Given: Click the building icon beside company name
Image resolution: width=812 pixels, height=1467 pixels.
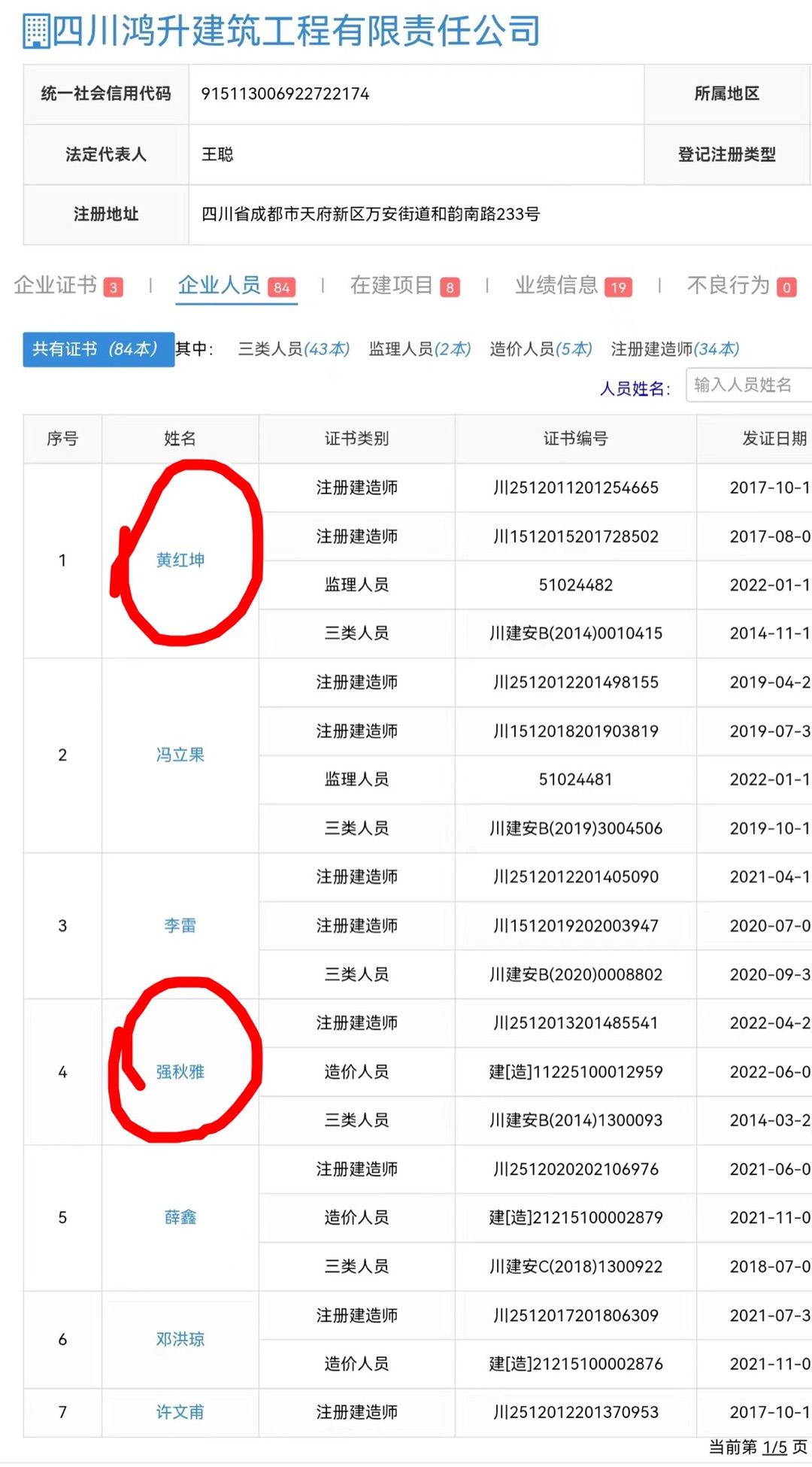Looking at the screenshot, I should 35,32.
